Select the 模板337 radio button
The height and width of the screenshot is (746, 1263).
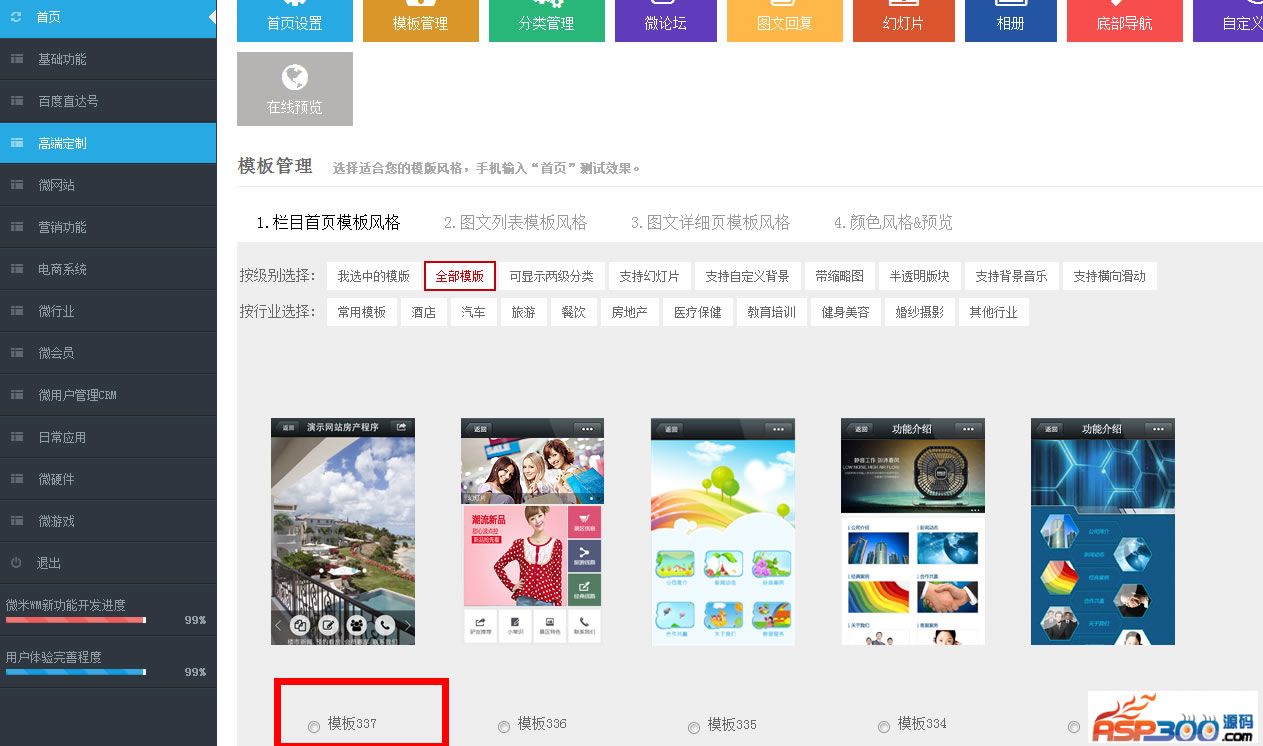314,727
